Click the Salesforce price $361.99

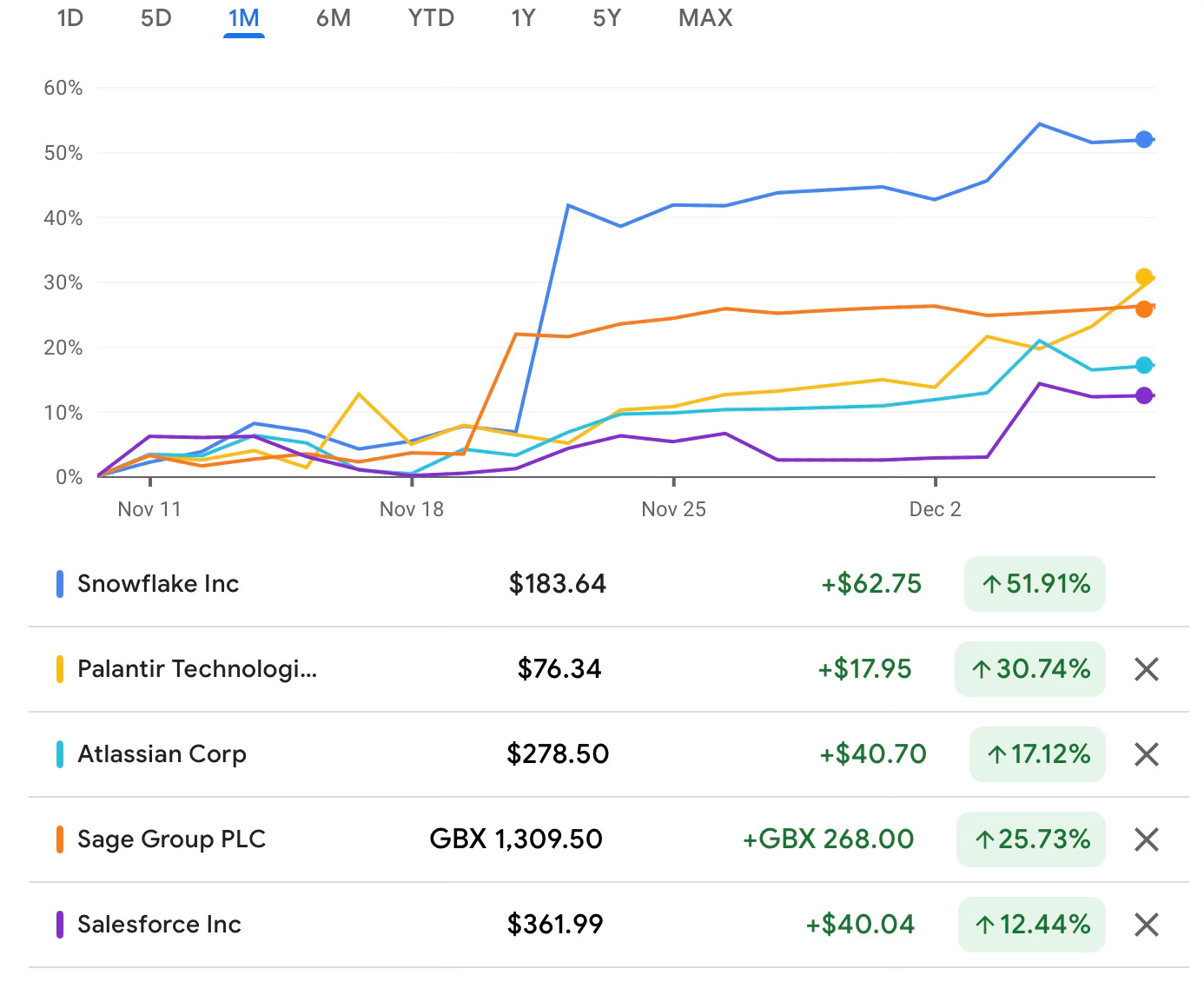point(555,925)
